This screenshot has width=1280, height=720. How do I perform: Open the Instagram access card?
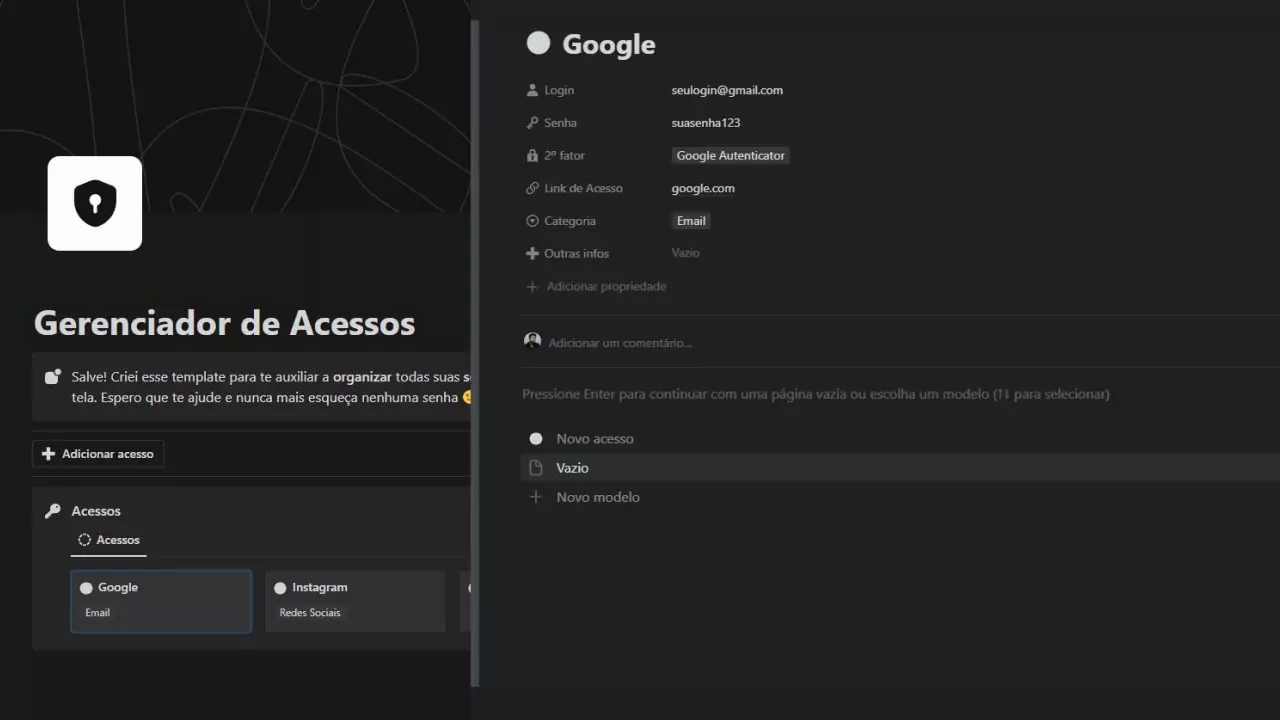coord(355,602)
